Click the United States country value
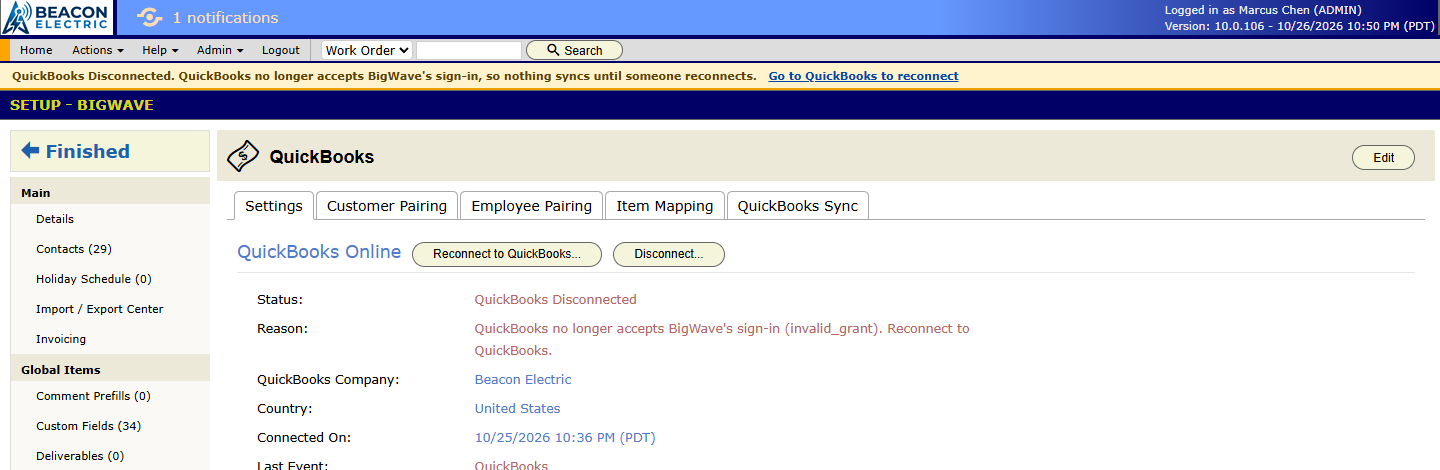Screen dimensions: 1440x470 [517, 409]
